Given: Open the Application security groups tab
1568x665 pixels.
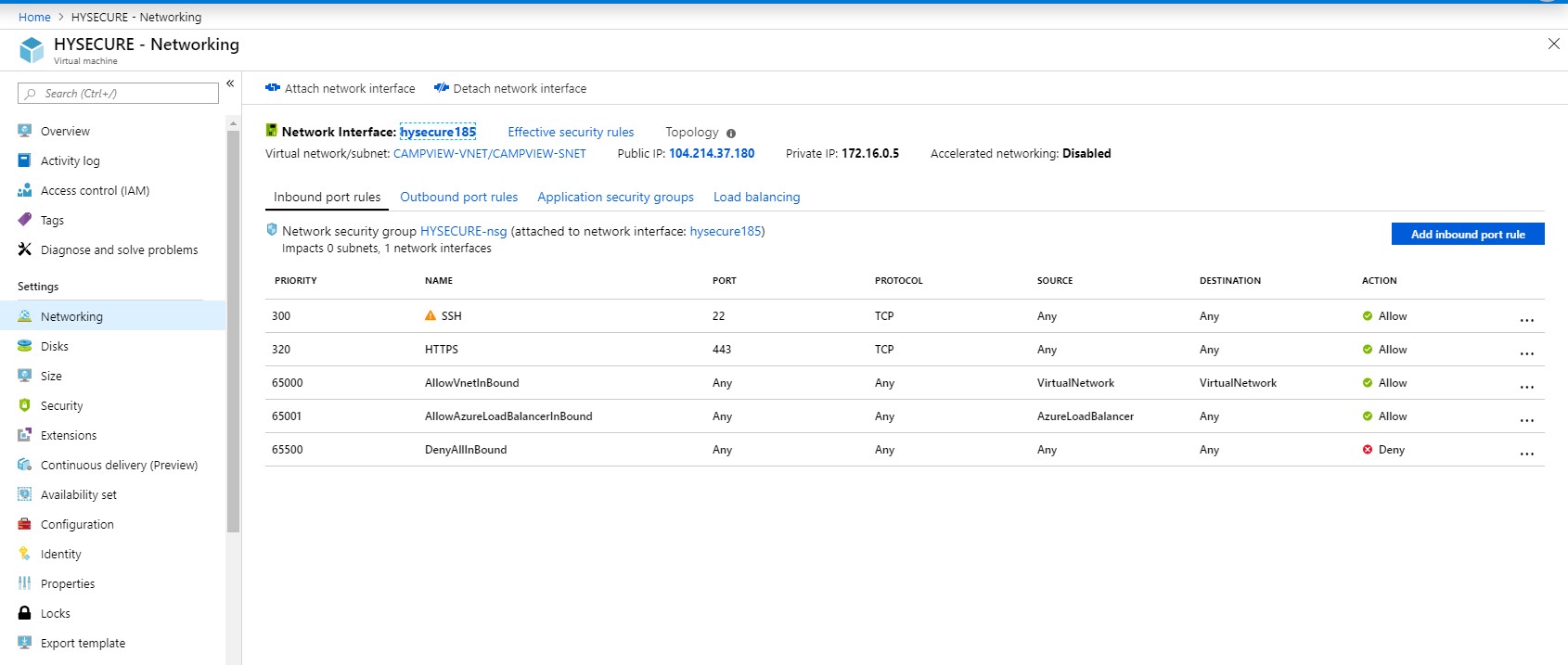Looking at the screenshot, I should 616,197.
